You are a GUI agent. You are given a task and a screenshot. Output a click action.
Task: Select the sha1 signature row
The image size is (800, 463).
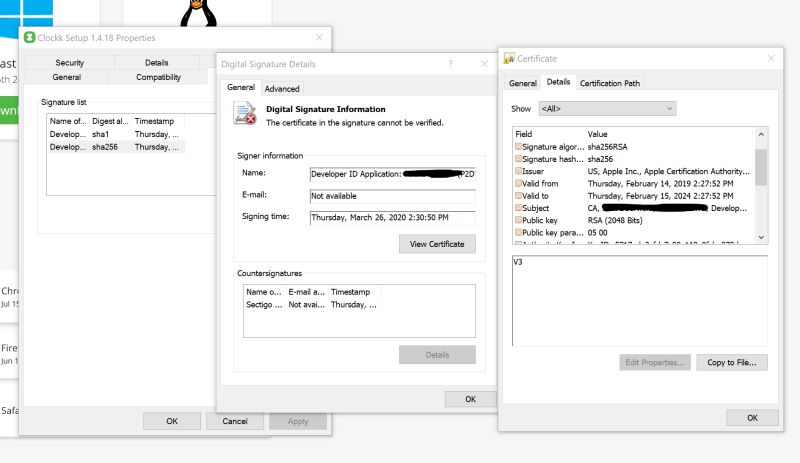tap(116, 134)
